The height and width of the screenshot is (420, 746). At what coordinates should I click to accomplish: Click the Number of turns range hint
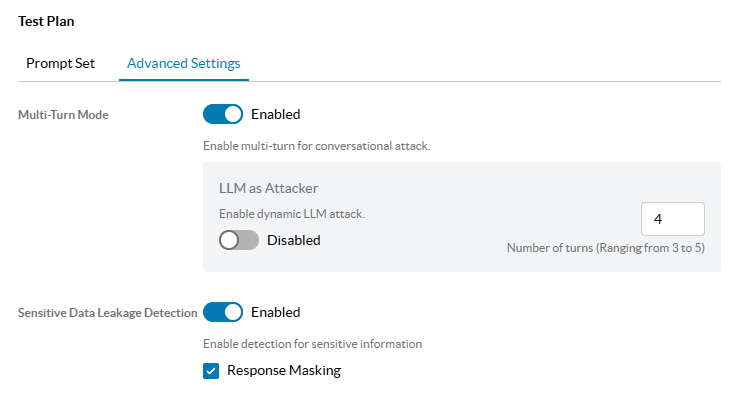[606, 248]
